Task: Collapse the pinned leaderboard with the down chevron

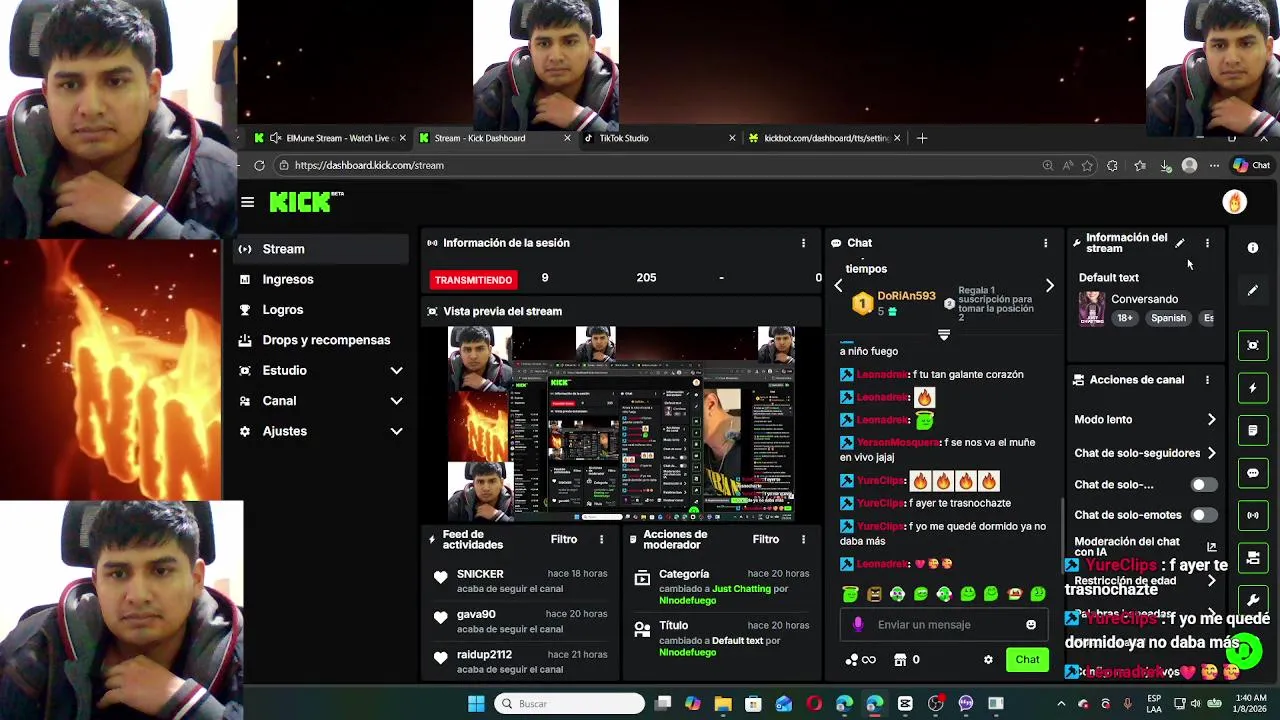Action: click(943, 335)
